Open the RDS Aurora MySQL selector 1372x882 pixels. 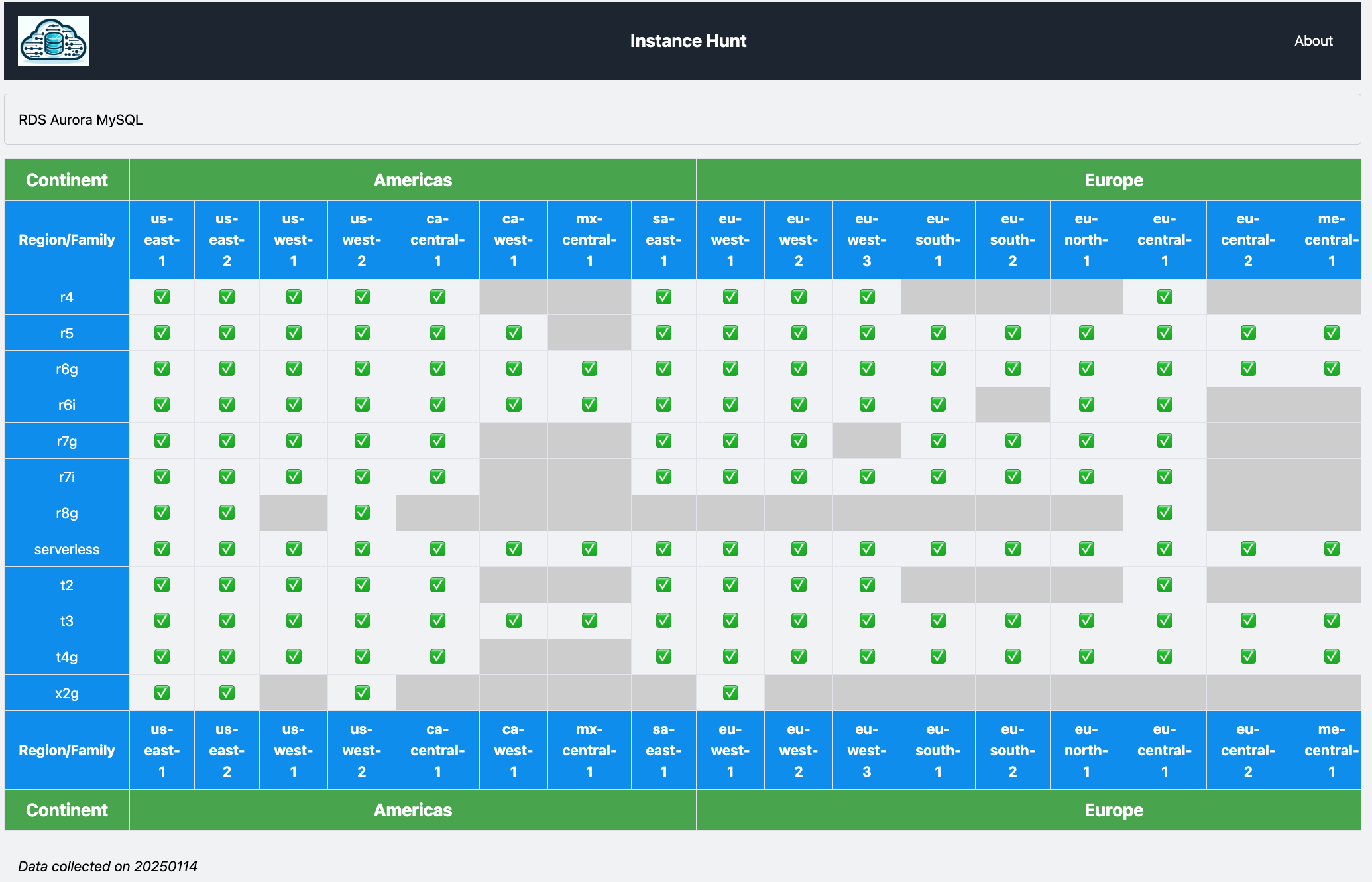click(81, 120)
